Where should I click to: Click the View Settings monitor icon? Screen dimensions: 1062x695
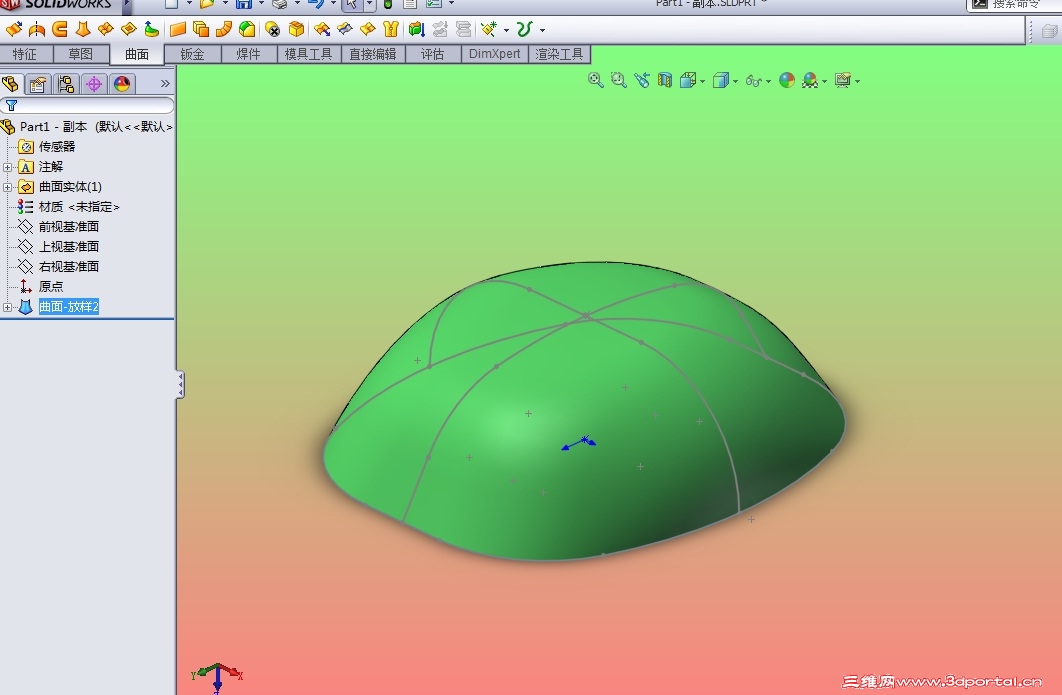coord(843,80)
